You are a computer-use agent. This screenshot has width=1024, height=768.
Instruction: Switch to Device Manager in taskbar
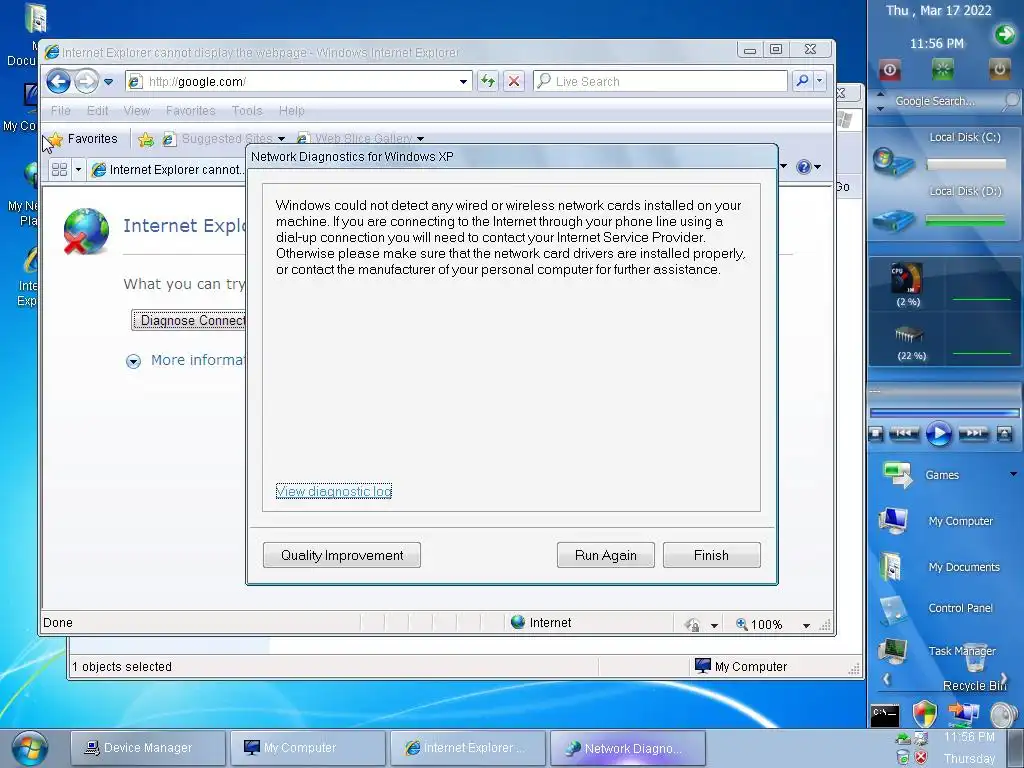click(148, 748)
